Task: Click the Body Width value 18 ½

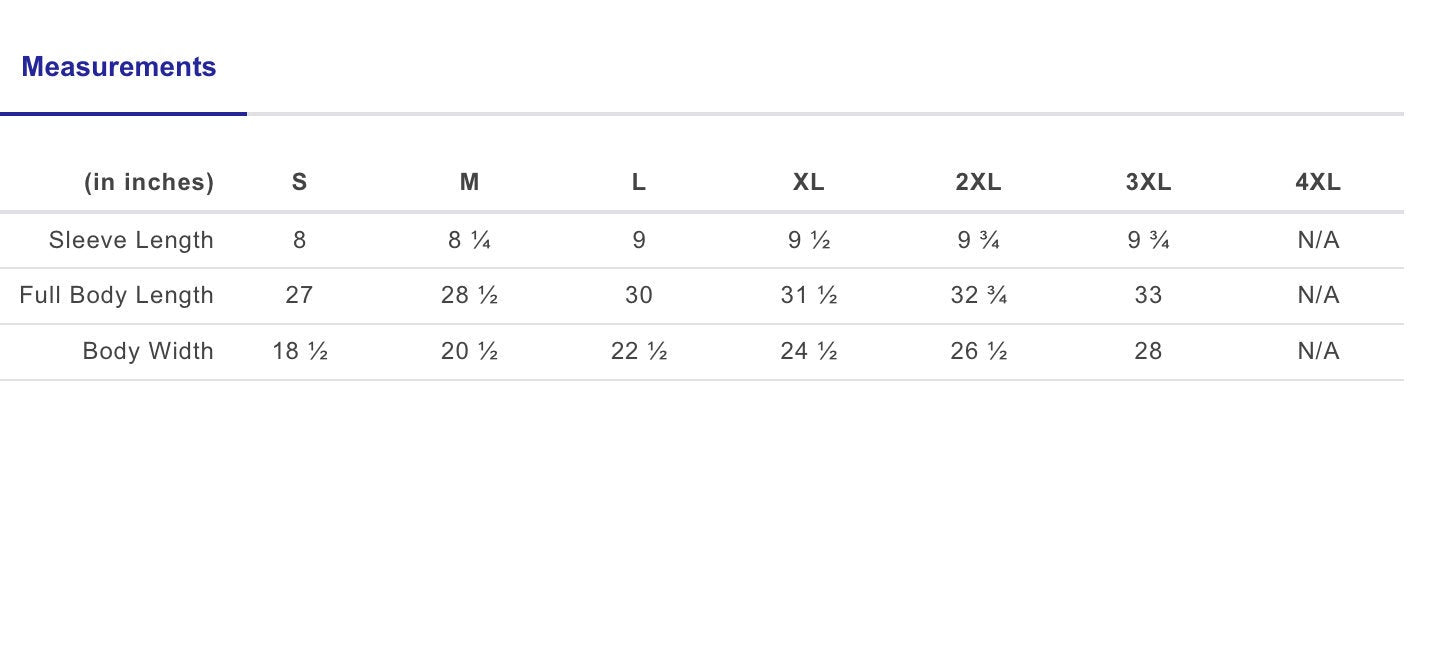Action: (x=300, y=351)
